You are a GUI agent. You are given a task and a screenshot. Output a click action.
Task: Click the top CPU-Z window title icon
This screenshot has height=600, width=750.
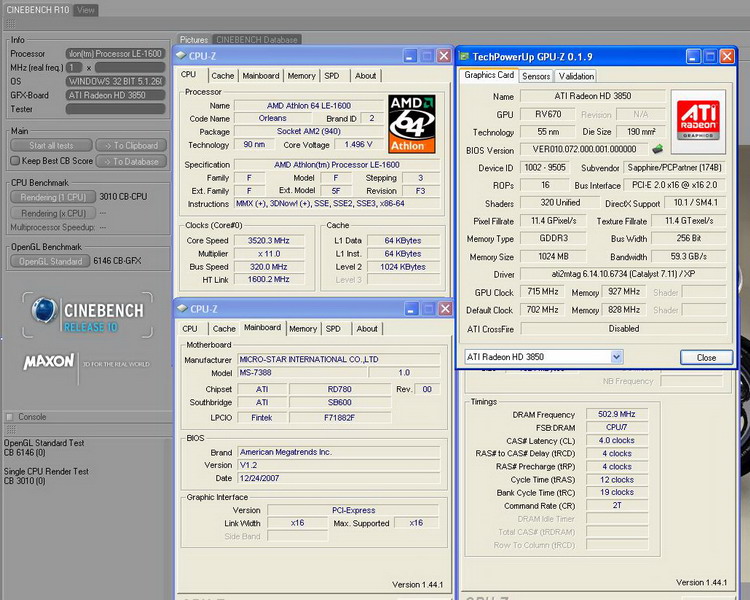[x=183, y=57]
